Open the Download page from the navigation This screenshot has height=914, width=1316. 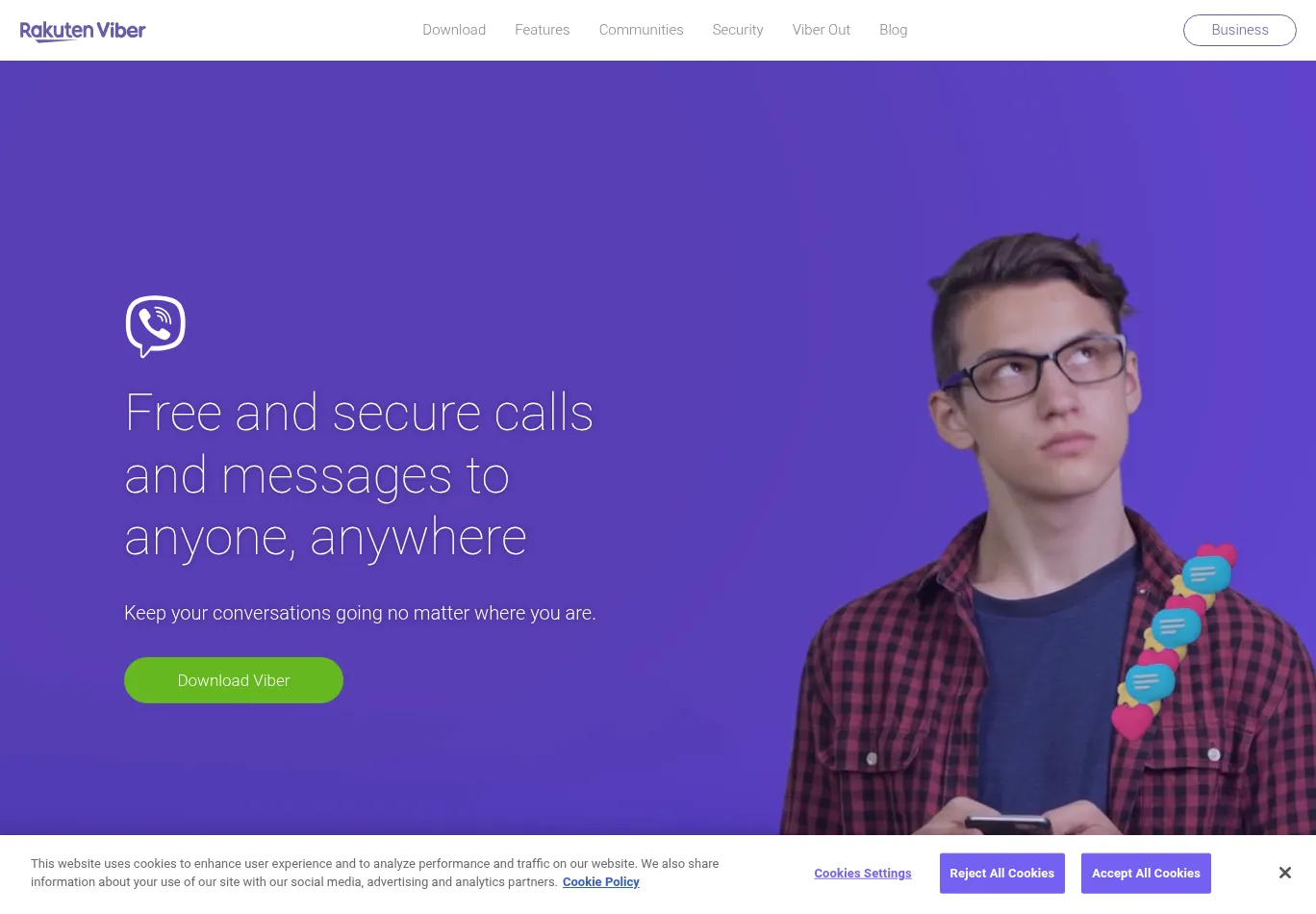(454, 30)
